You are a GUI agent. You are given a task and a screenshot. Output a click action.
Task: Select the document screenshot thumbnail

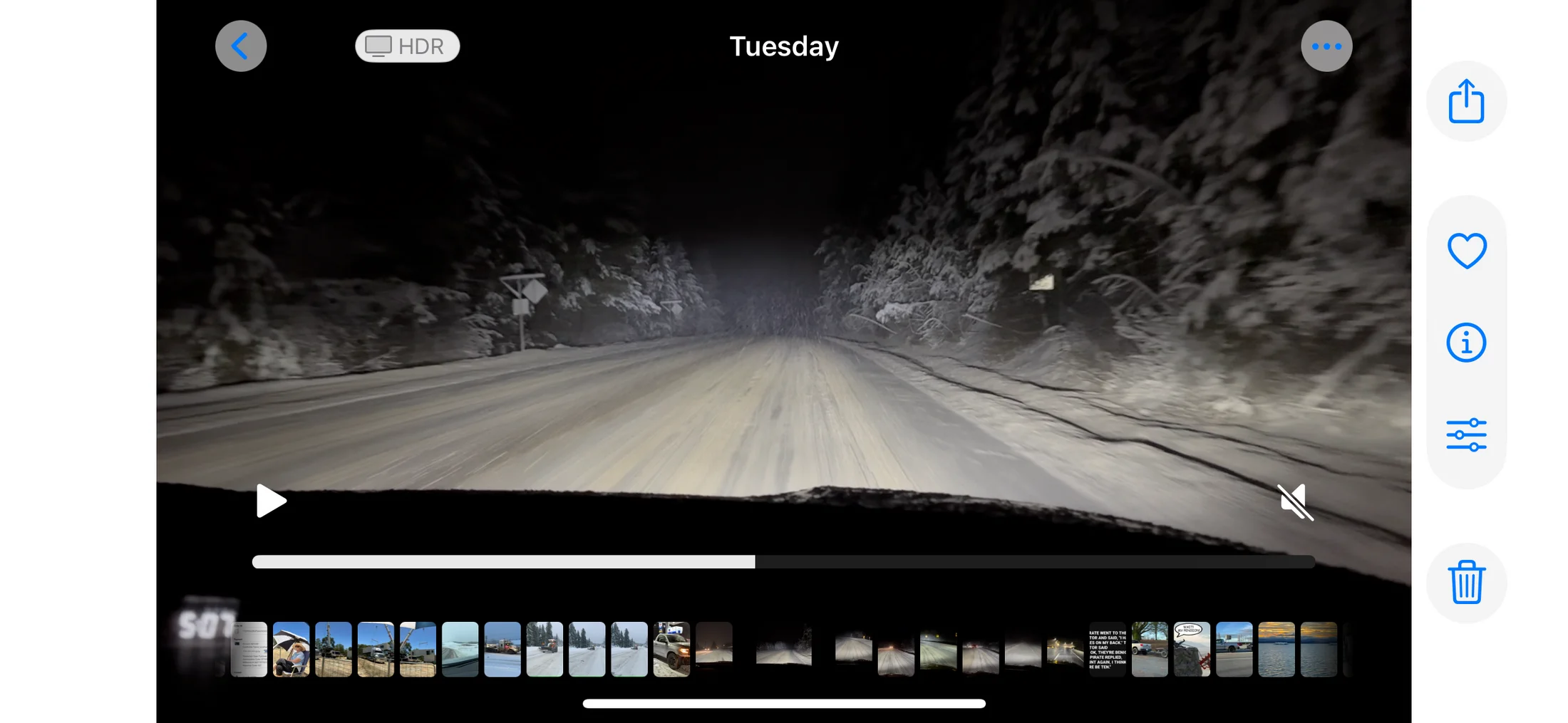coord(249,649)
